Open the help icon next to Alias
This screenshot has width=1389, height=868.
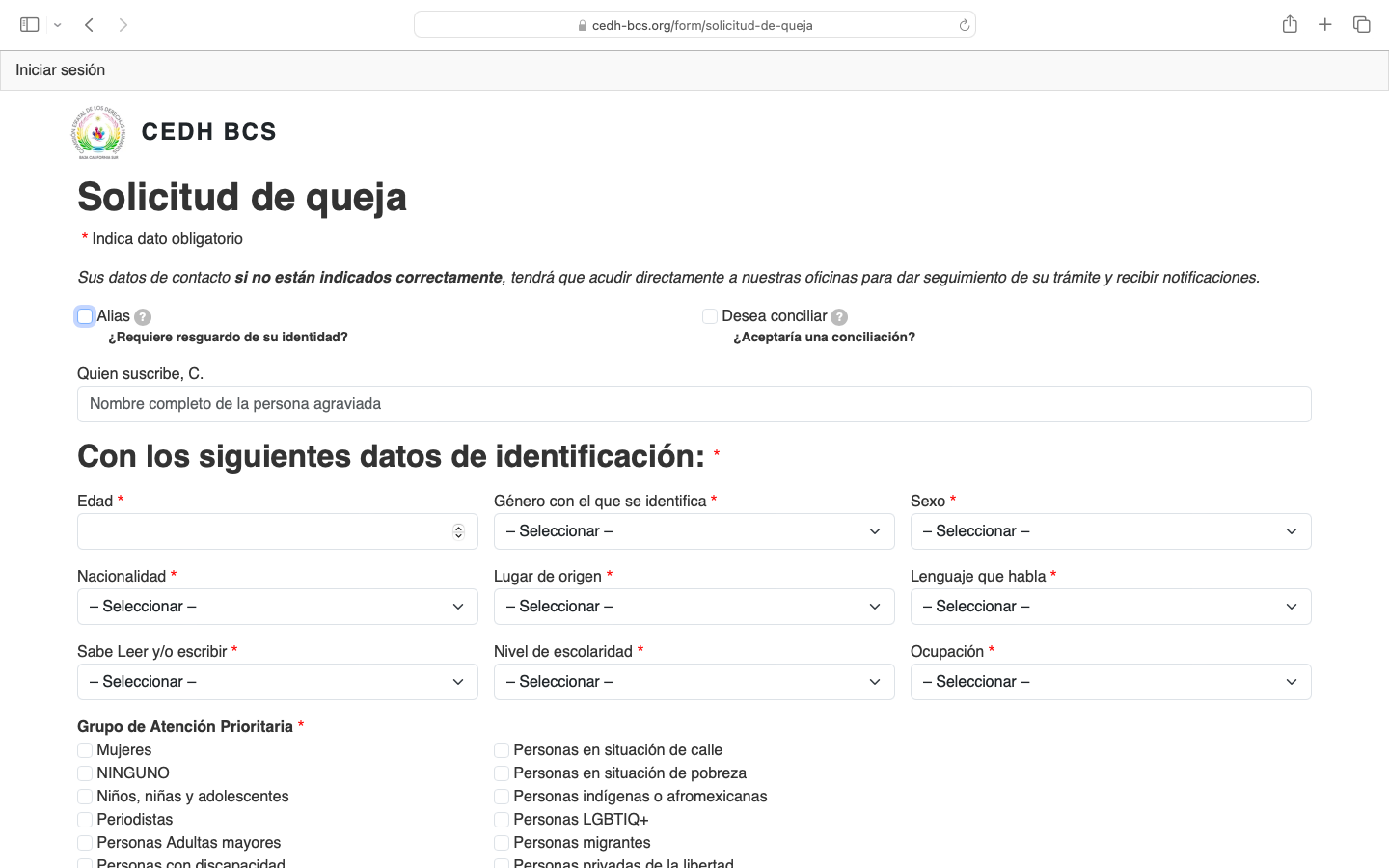[143, 316]
